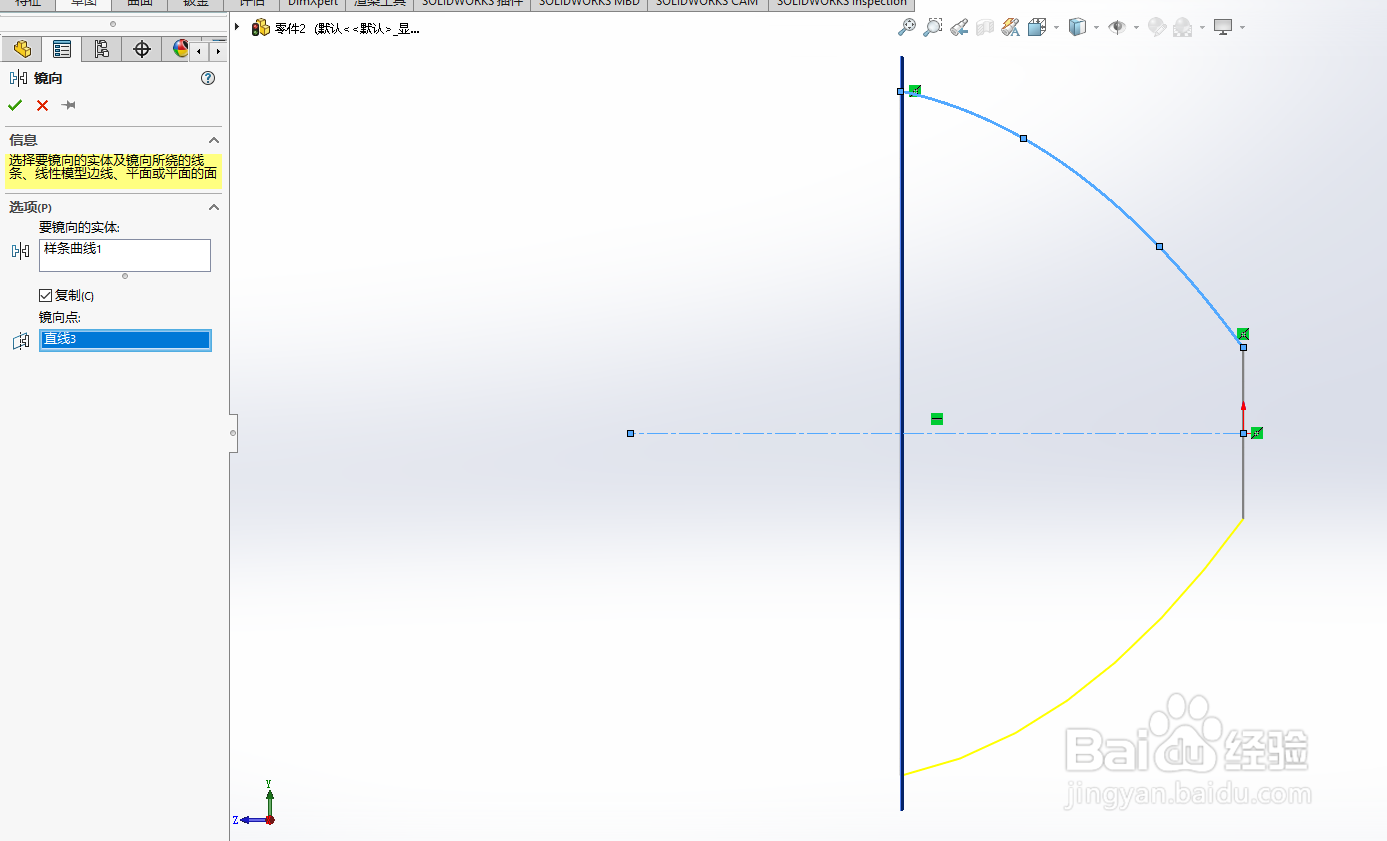Click the Previous View icon
This screenshot has height=841, width=1387.
pos(958,28)
